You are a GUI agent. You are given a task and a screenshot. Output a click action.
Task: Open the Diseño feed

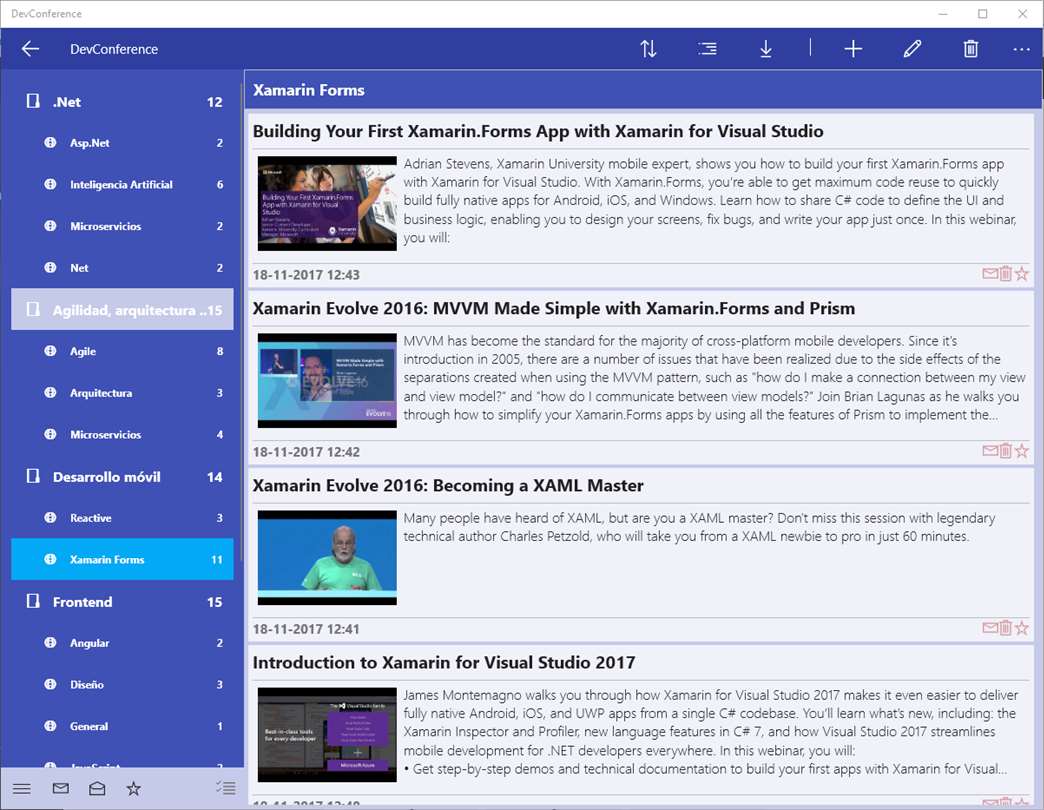[x=123, y=684]
